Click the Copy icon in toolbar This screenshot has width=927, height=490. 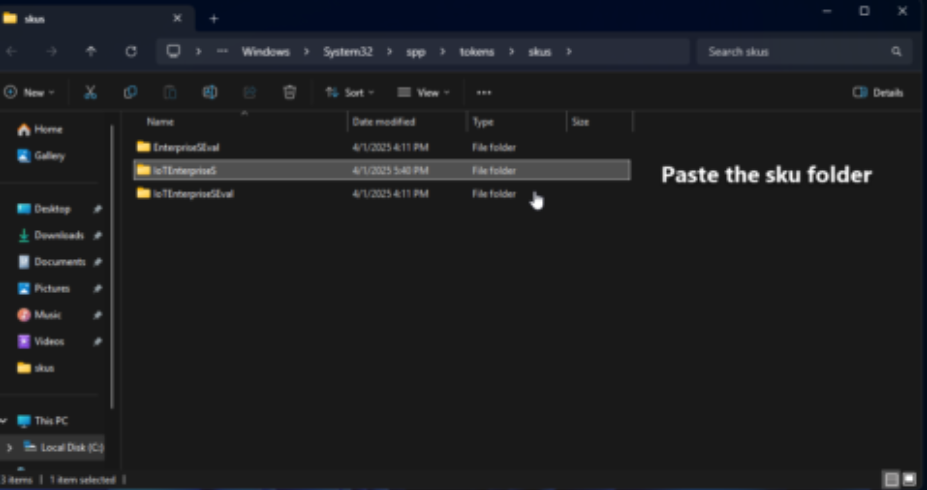(x=130, y=92)
